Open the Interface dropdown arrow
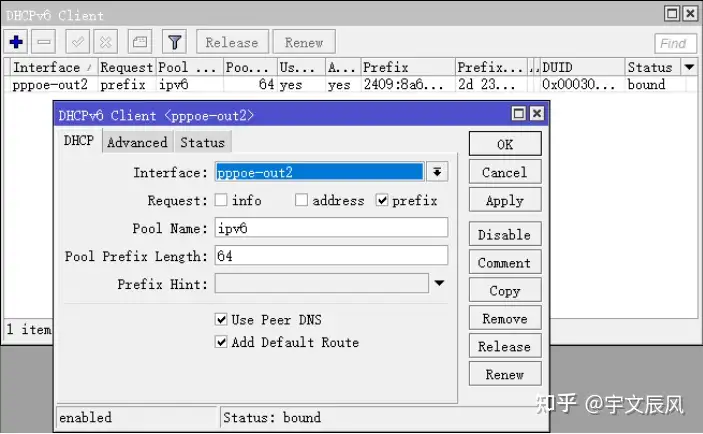Screen dimensions: 703x434 point(437,172)
